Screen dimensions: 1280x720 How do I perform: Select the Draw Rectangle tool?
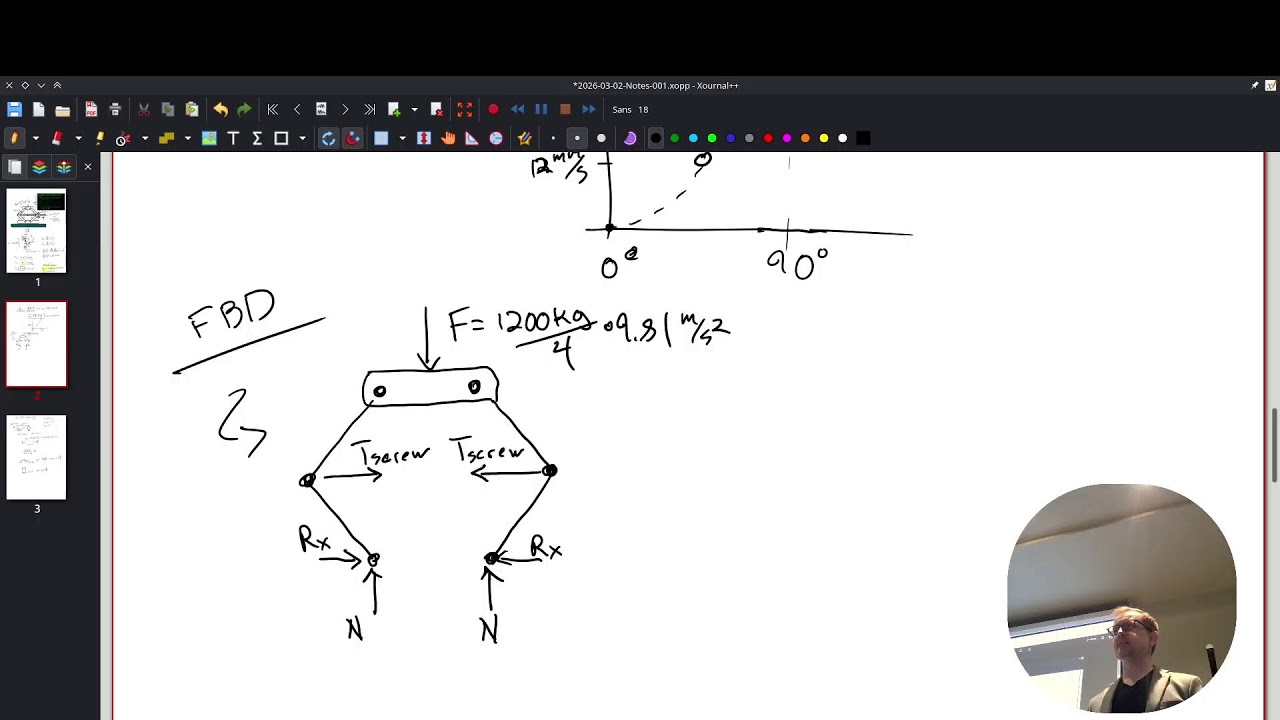(x=281, y=138)
